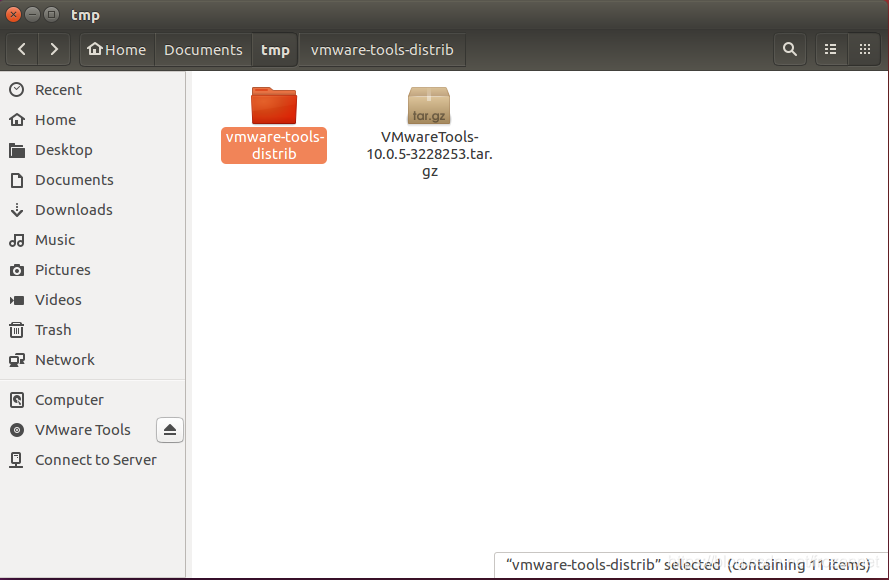Minimize the tmp window

[x=32, y=14]
